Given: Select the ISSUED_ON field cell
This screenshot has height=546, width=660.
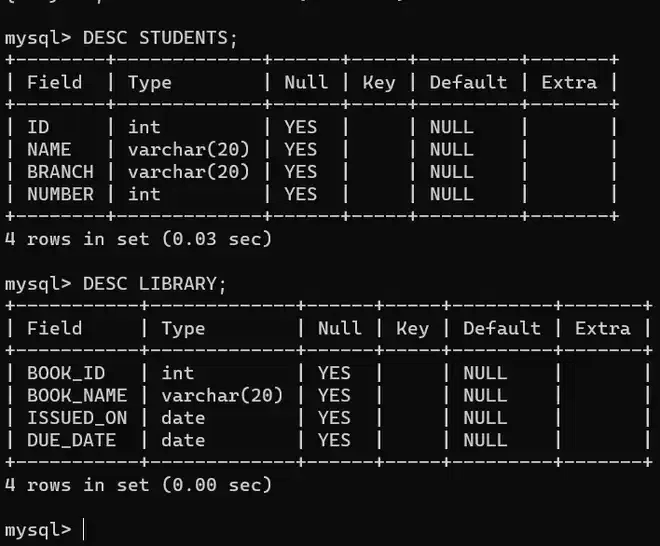Looking at the screenshot, I should [77, 418].
